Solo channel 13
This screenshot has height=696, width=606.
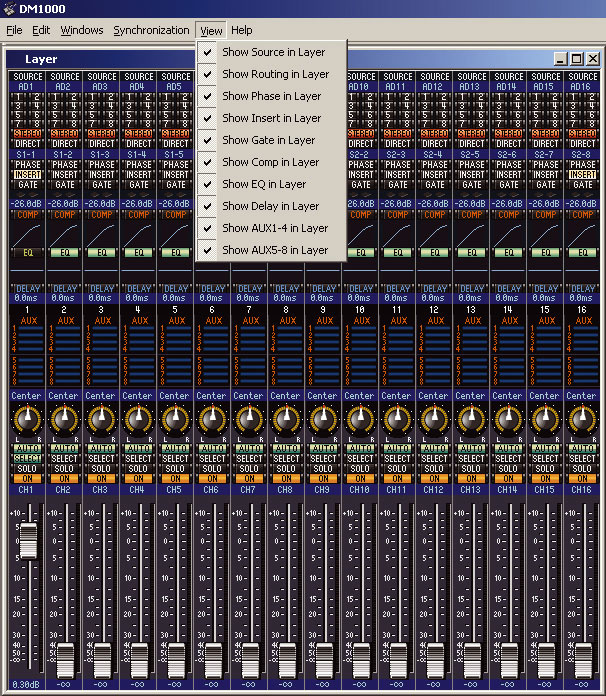pyautogui.click(x=471, y=469)
